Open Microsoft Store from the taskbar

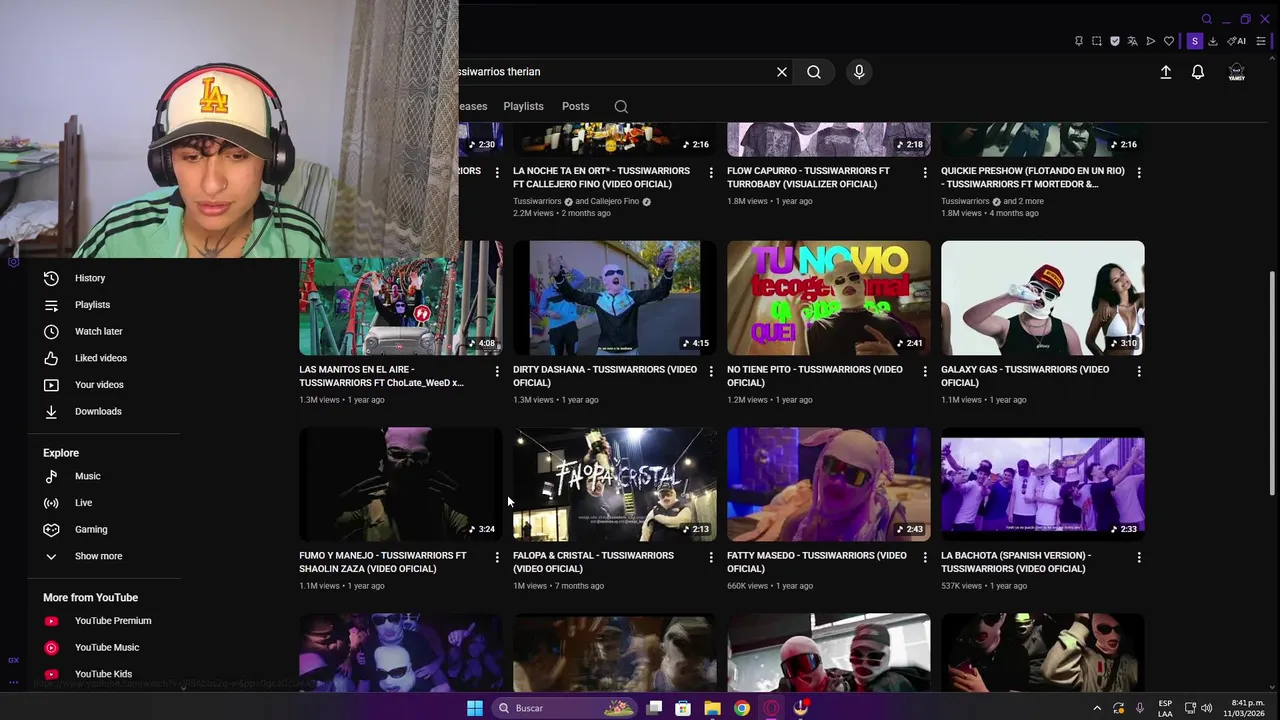[x=683, y=708]
